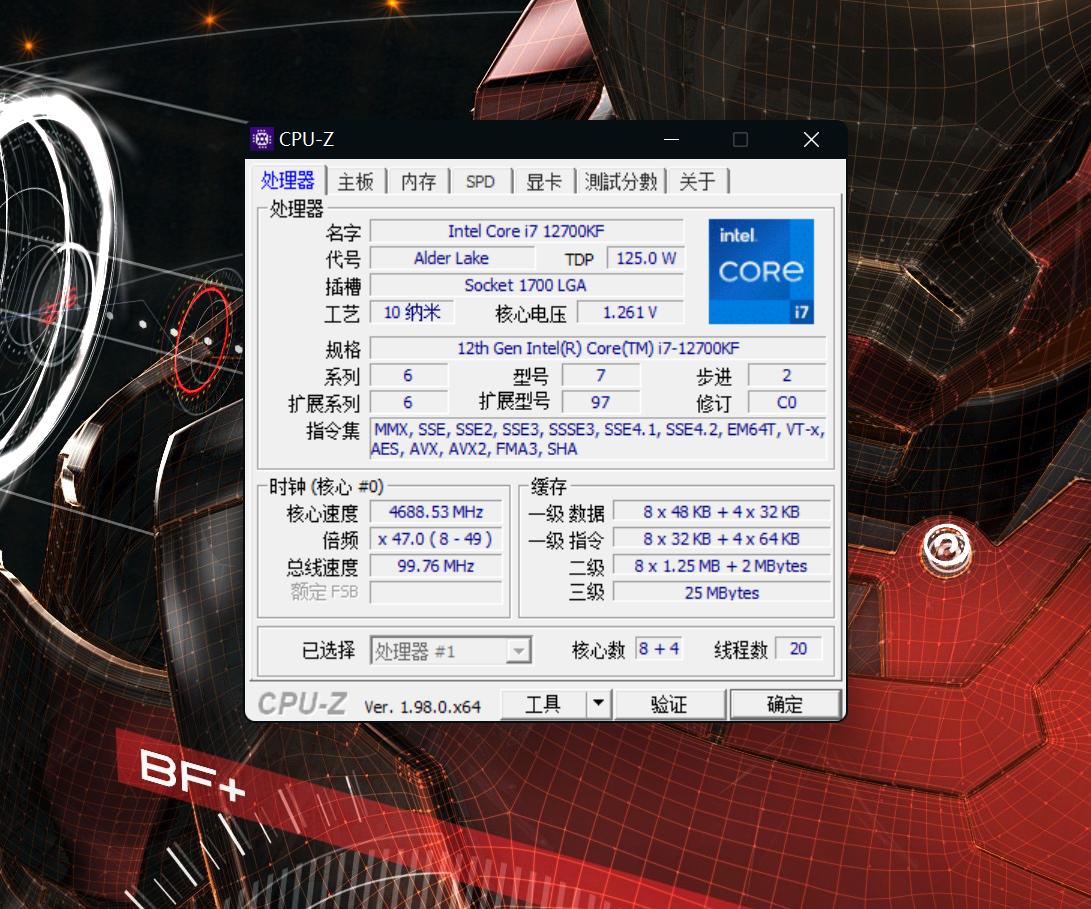Click the Alder Lake codename field

tap(452, 258)
